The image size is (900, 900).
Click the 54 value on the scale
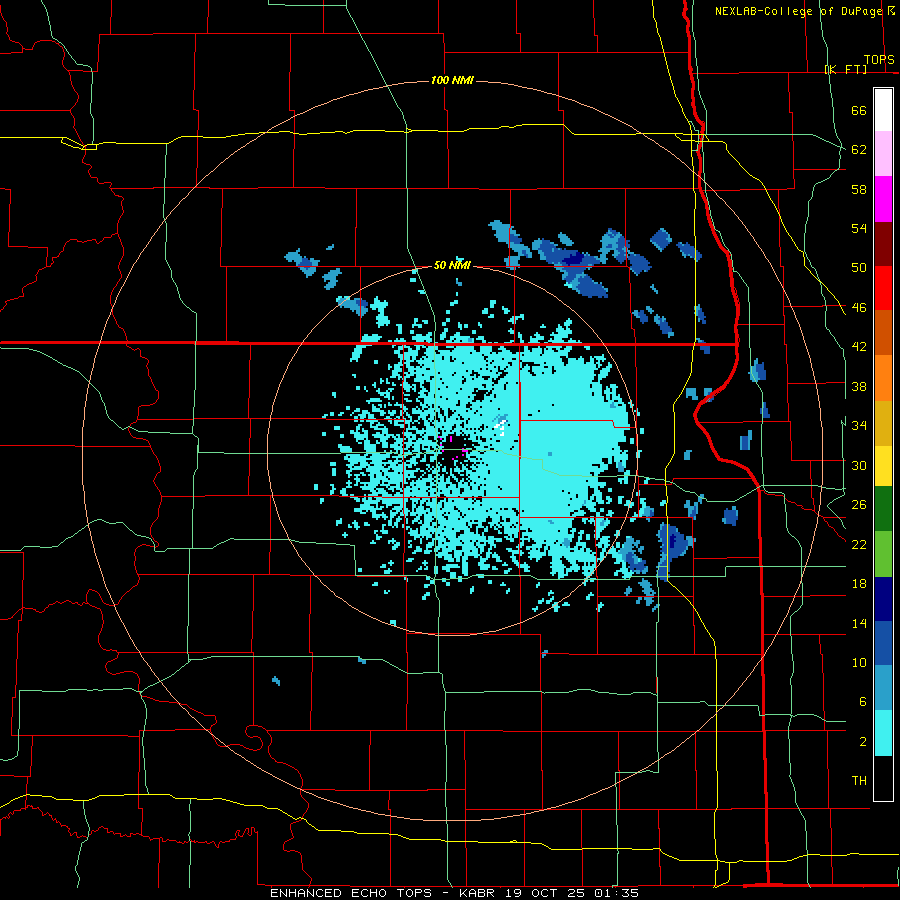tap(859, 228)
